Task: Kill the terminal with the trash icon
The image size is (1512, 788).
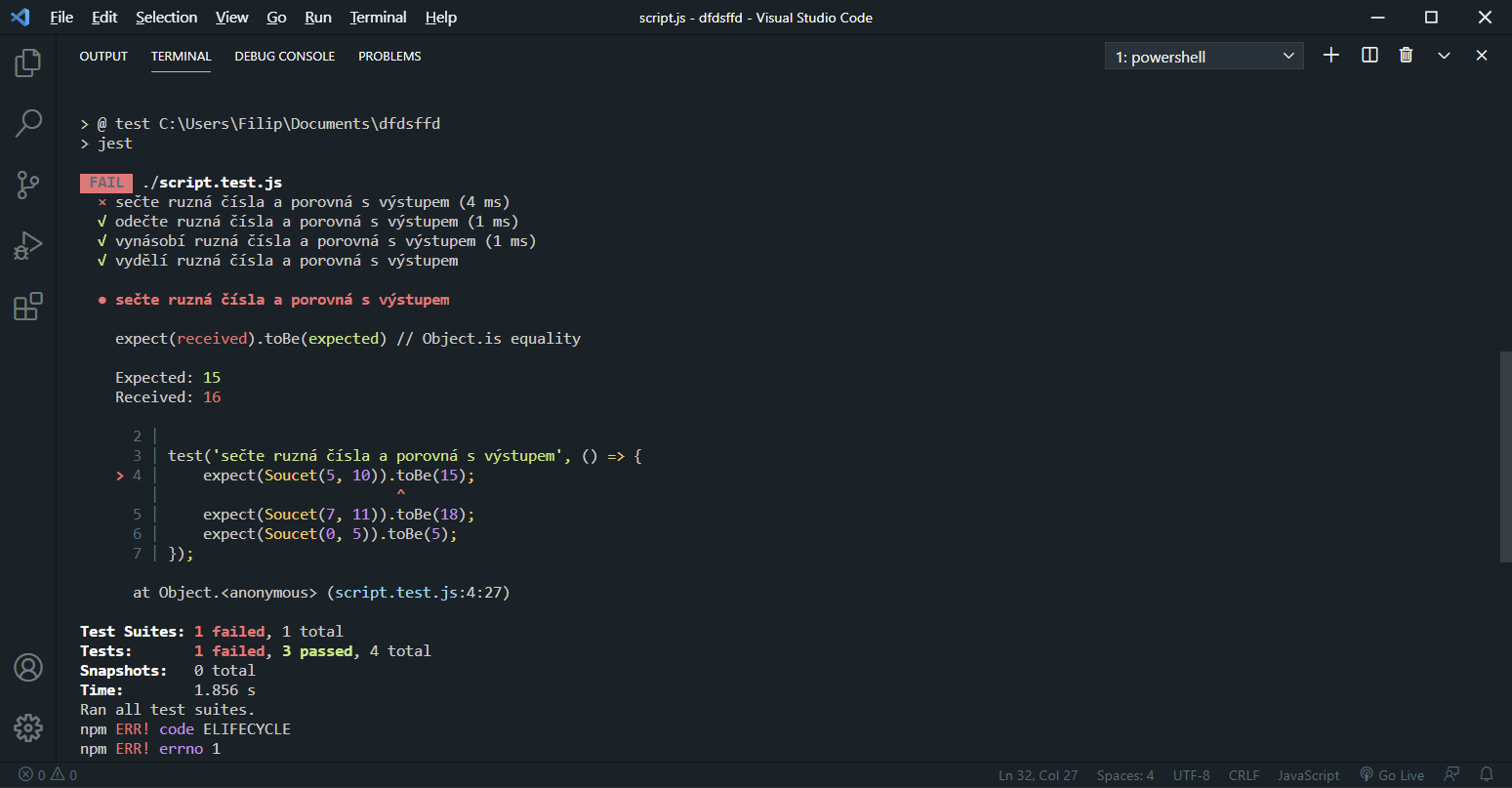Action: pyautogui.click(x=1406, y=55)
